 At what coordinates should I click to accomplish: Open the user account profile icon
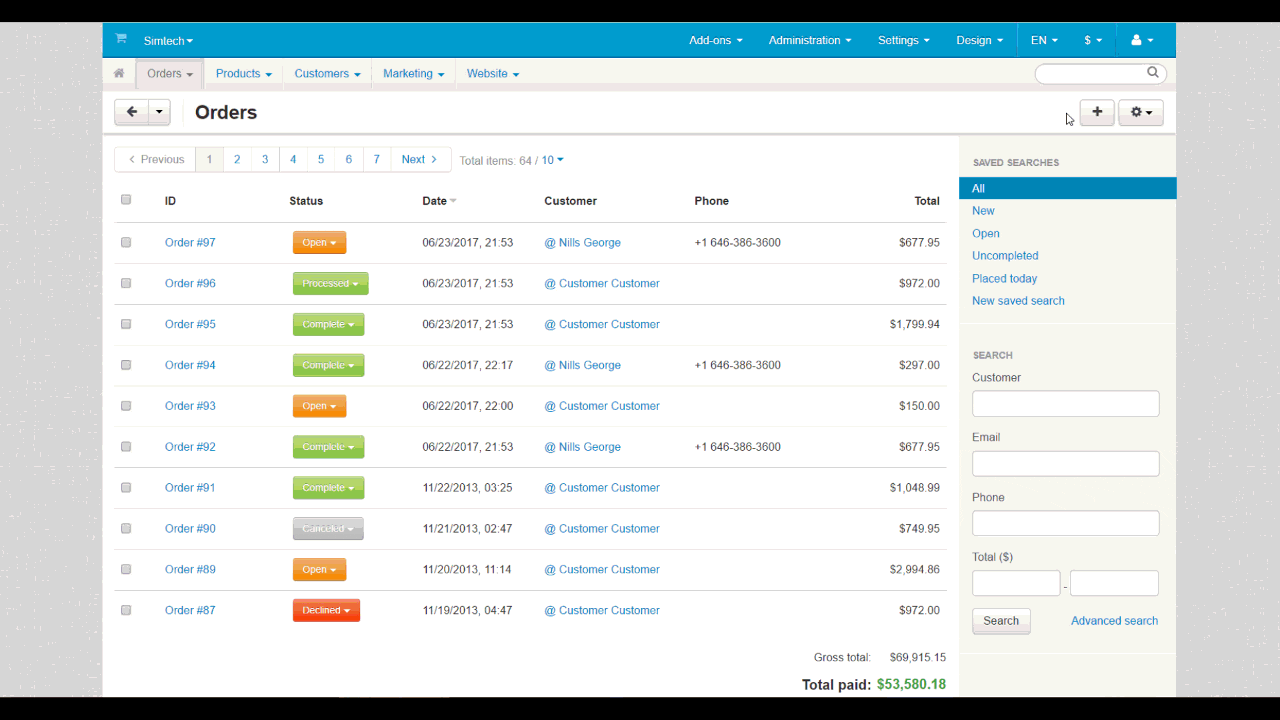(1141, 40)
